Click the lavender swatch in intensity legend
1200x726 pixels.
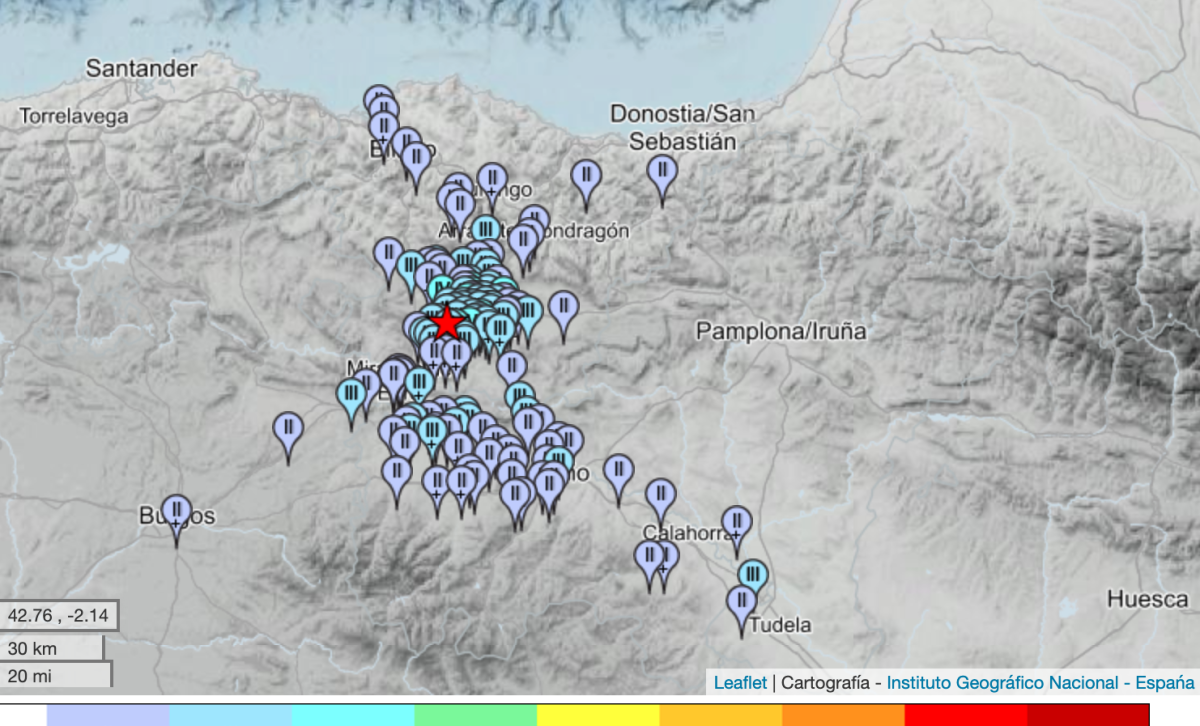coord(108,714)
